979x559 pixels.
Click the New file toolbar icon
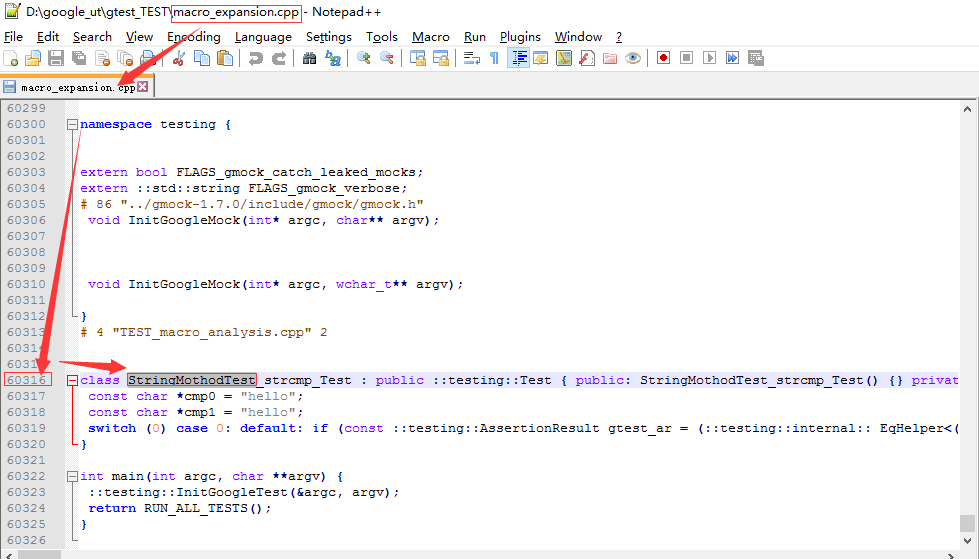click(x=12, y=58)
